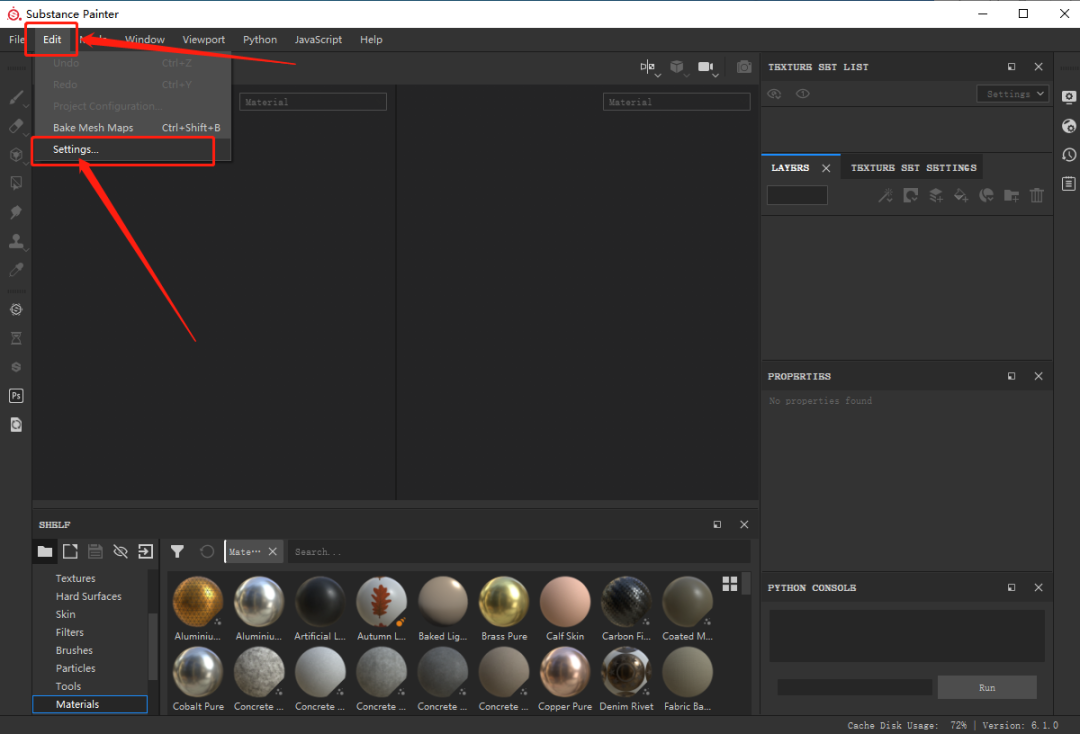Click the Shelf filter funnel icon

pyautogui.click(x=177, y=552)
